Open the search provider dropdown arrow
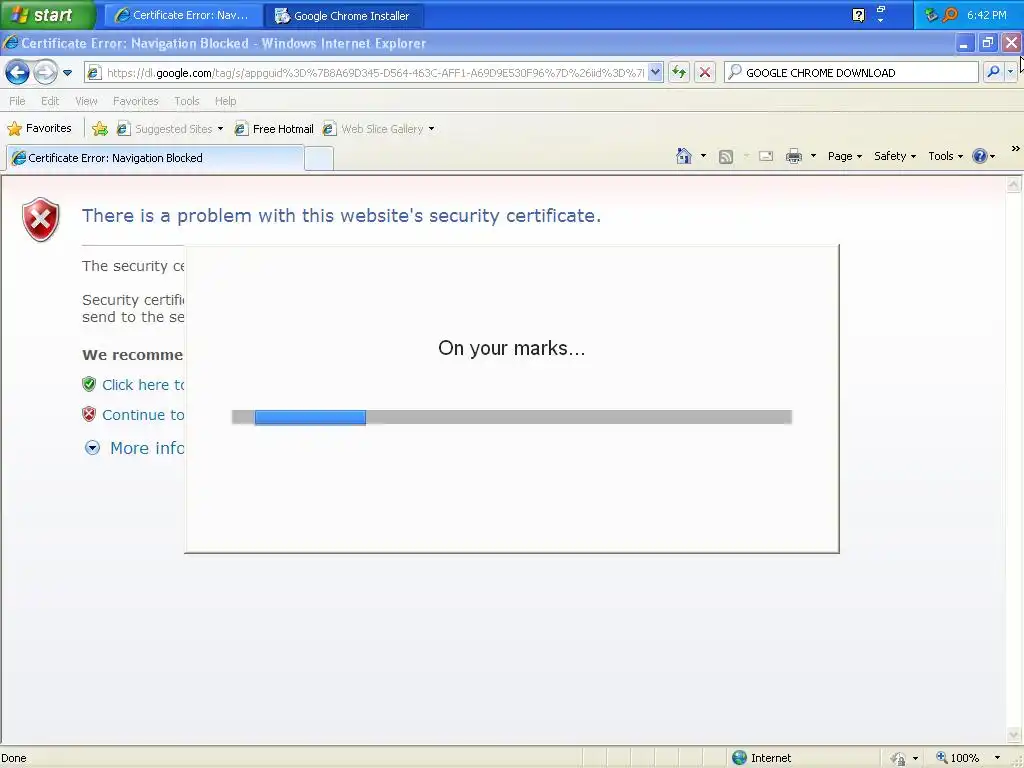Image resolution: width=1024 pixels, height=768 pixels. [1011, 72]
